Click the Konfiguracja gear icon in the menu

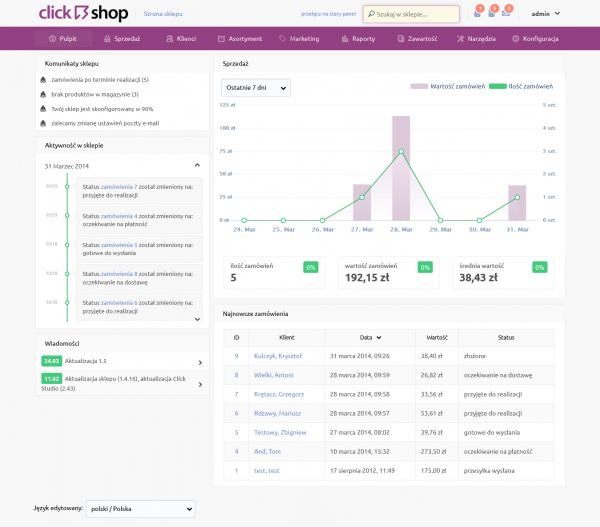tap(515, 39)
